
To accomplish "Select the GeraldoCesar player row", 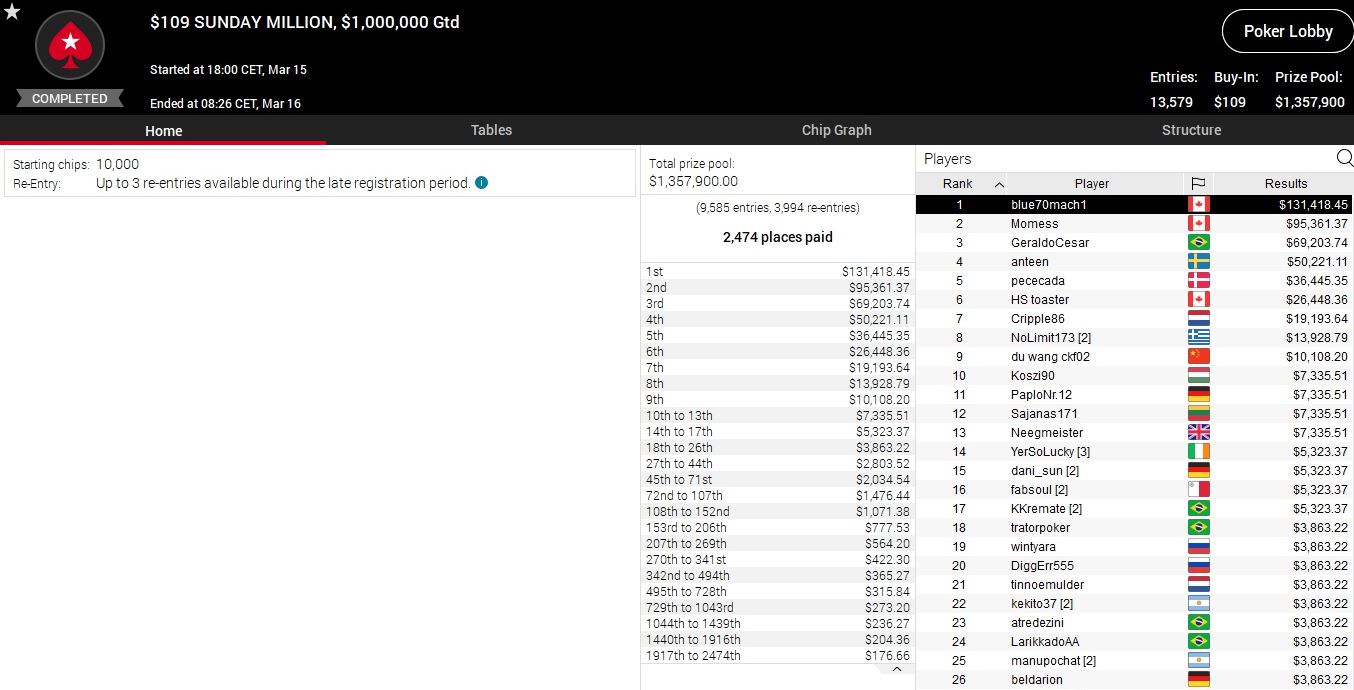I will (x=1049, y=243).
